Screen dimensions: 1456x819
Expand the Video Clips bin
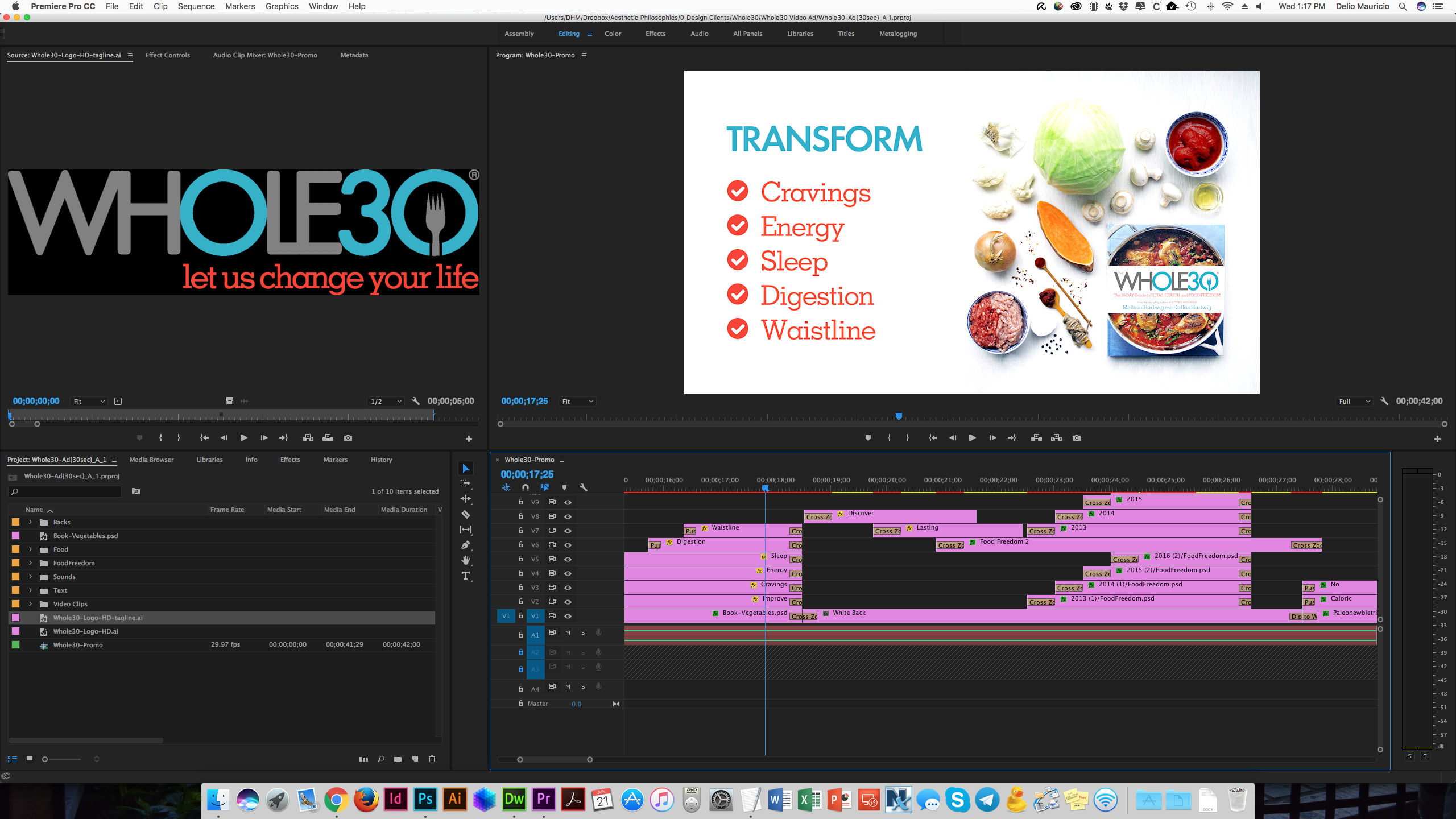tap(31, 604)
